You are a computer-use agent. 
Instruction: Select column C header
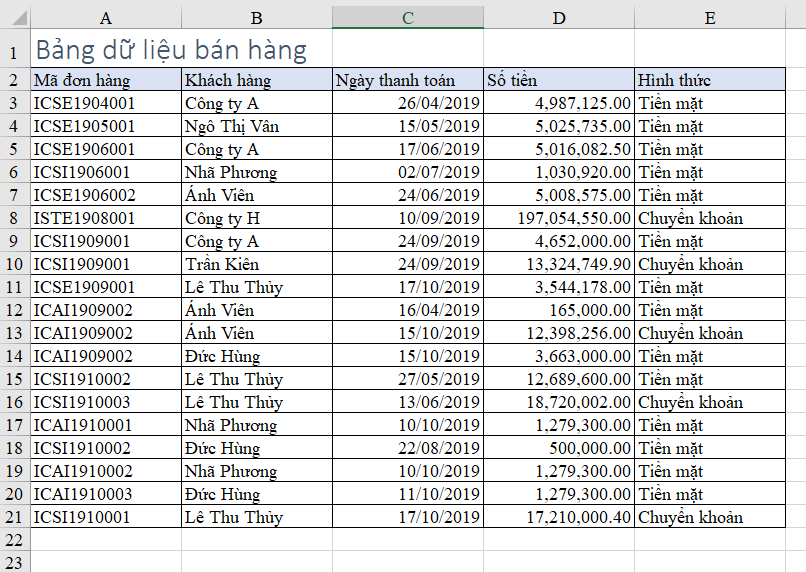point(408,17)
